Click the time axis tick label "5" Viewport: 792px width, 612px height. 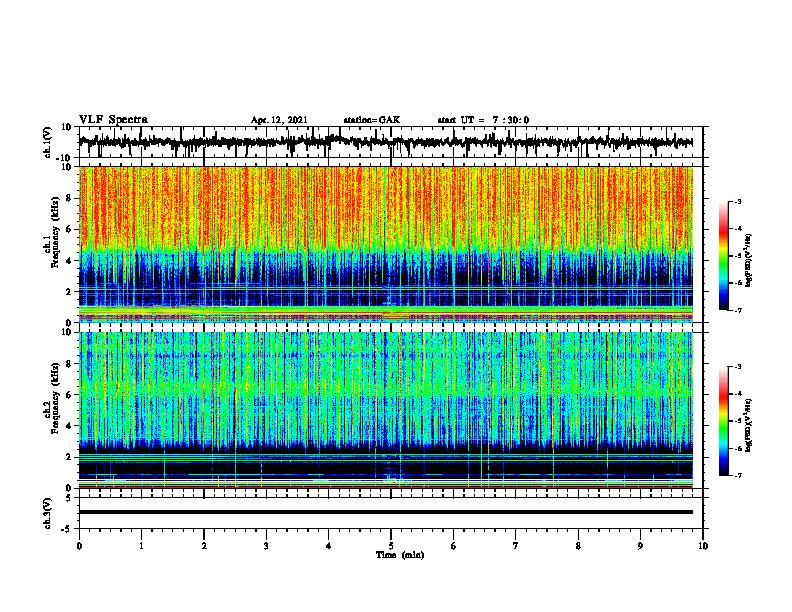(391, 546)
